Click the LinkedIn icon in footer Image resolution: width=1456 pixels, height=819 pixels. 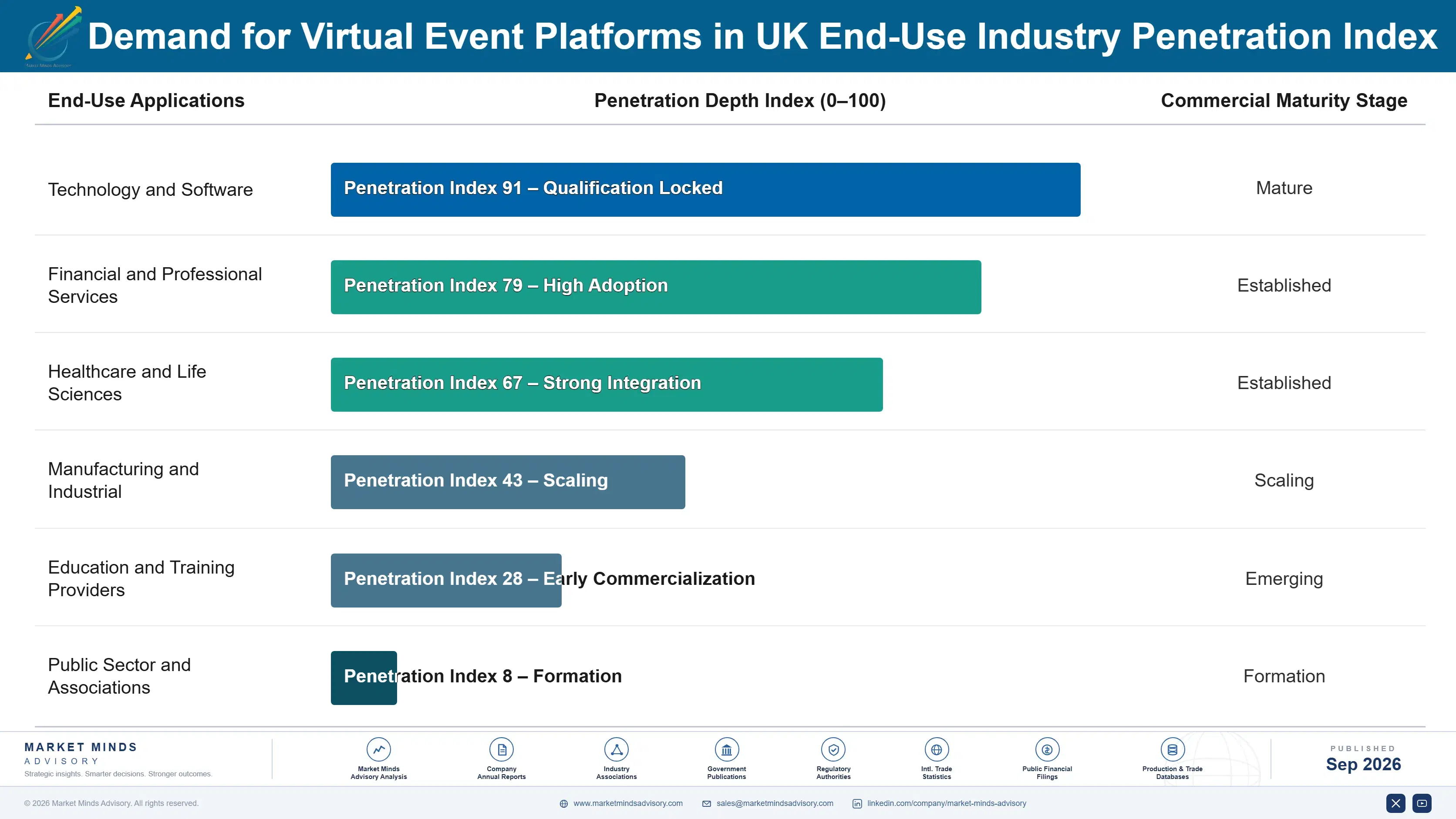pyautogui.click(x=857, y=804)
